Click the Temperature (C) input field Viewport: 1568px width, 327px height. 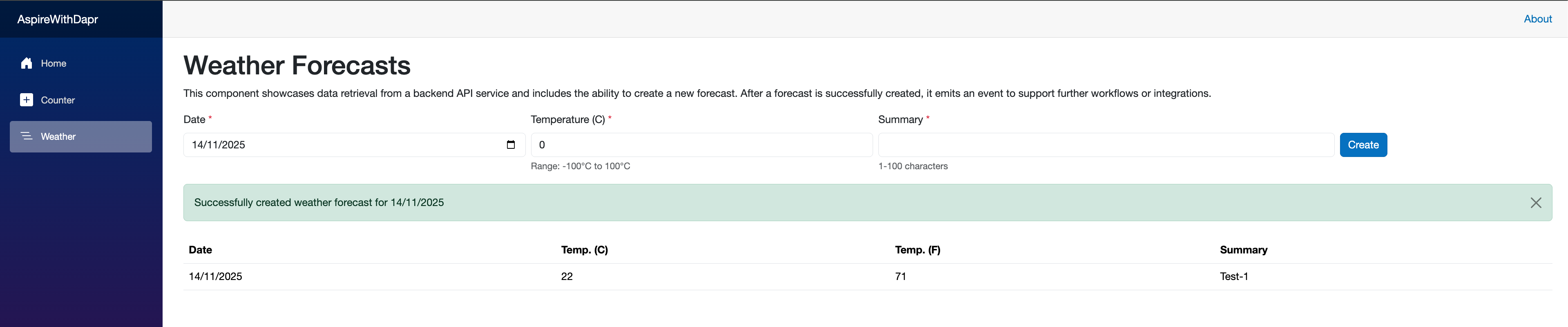pos(701,145)
